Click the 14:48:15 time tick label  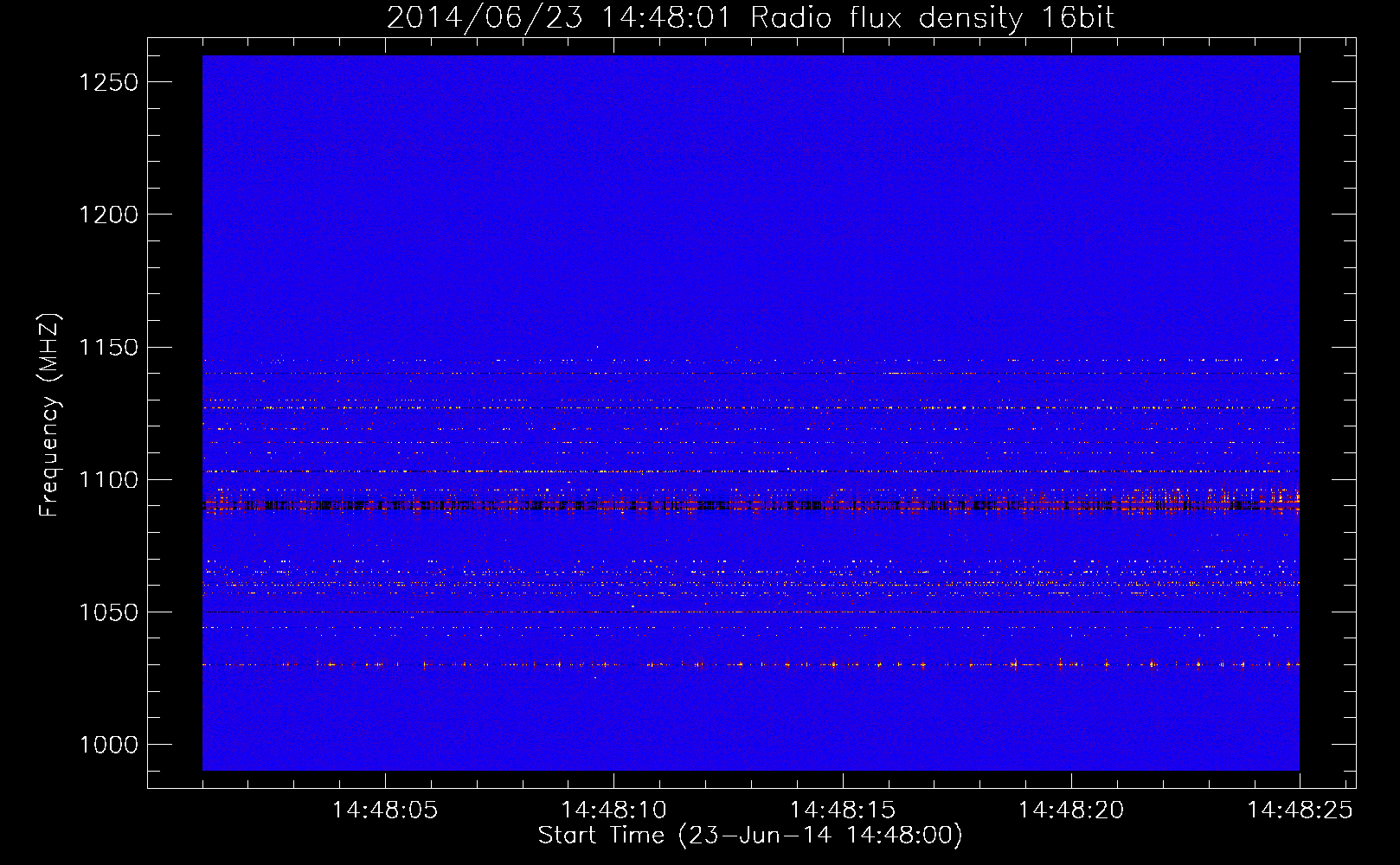click(842, 811)
